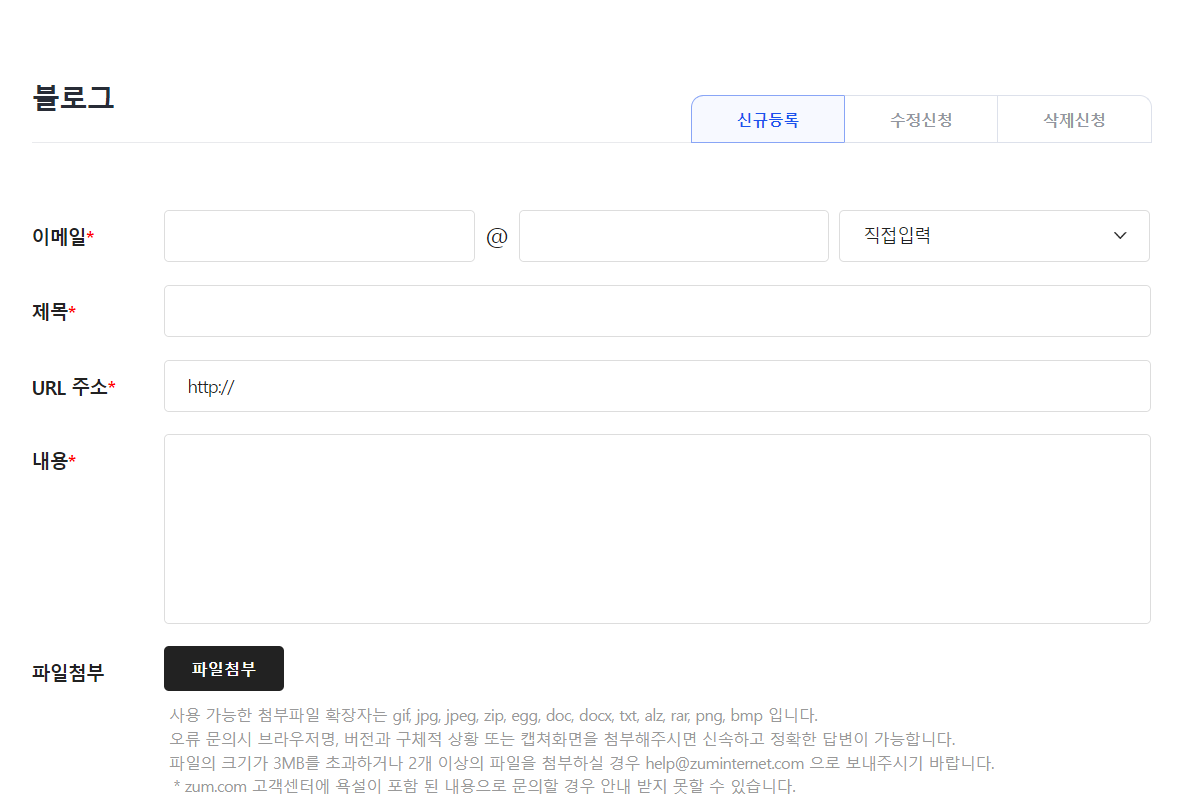Click the email ID input field
Viewport: 1198px width, 807px height.
(x=319, y=236)
